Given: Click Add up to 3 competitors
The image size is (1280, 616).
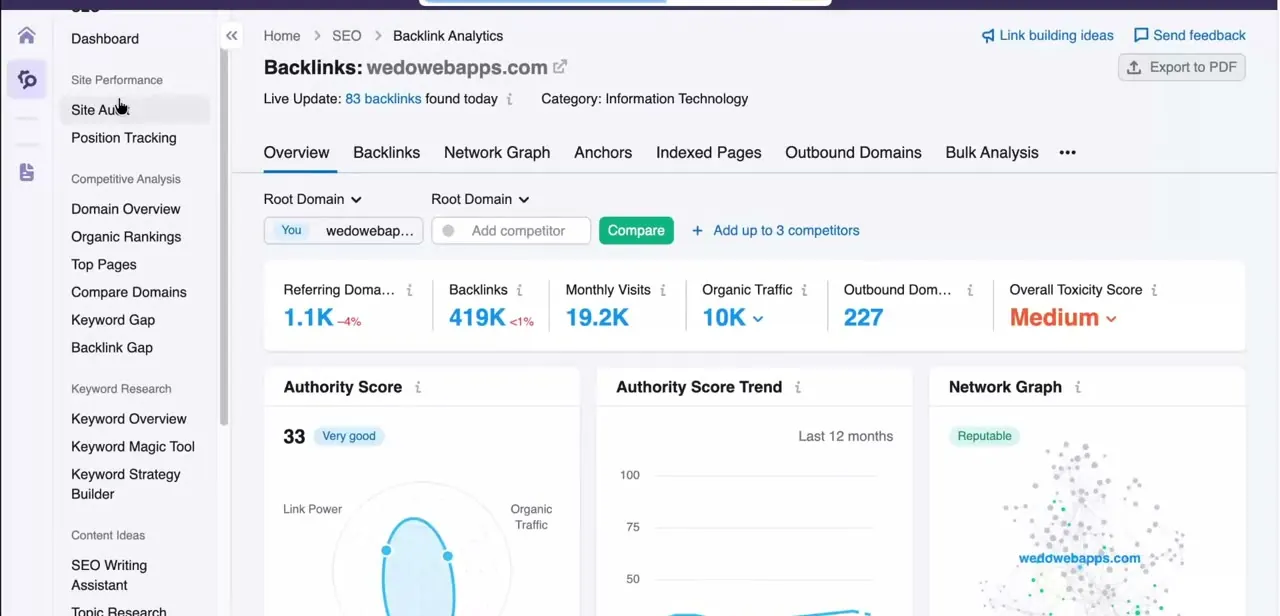Looking at the screenshot, I should tap(786, 231).
